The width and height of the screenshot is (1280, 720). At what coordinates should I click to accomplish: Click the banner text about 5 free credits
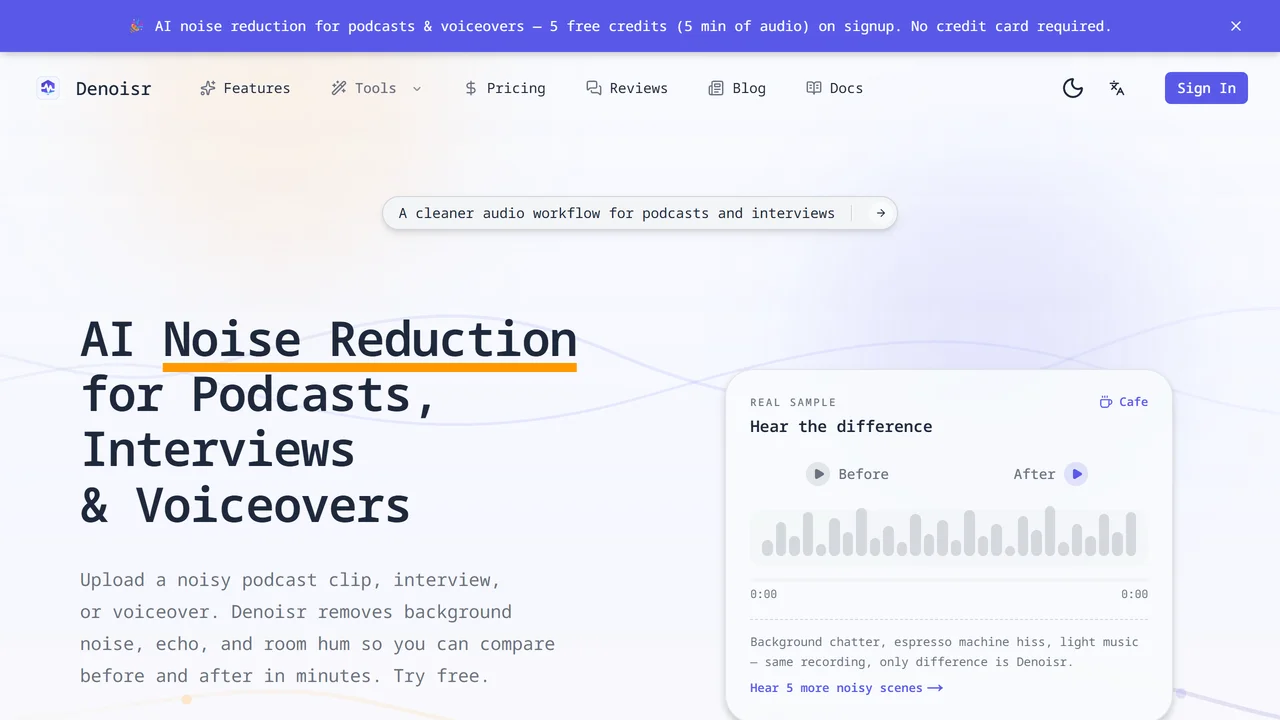pyautogui.click(x=633, y=26)
